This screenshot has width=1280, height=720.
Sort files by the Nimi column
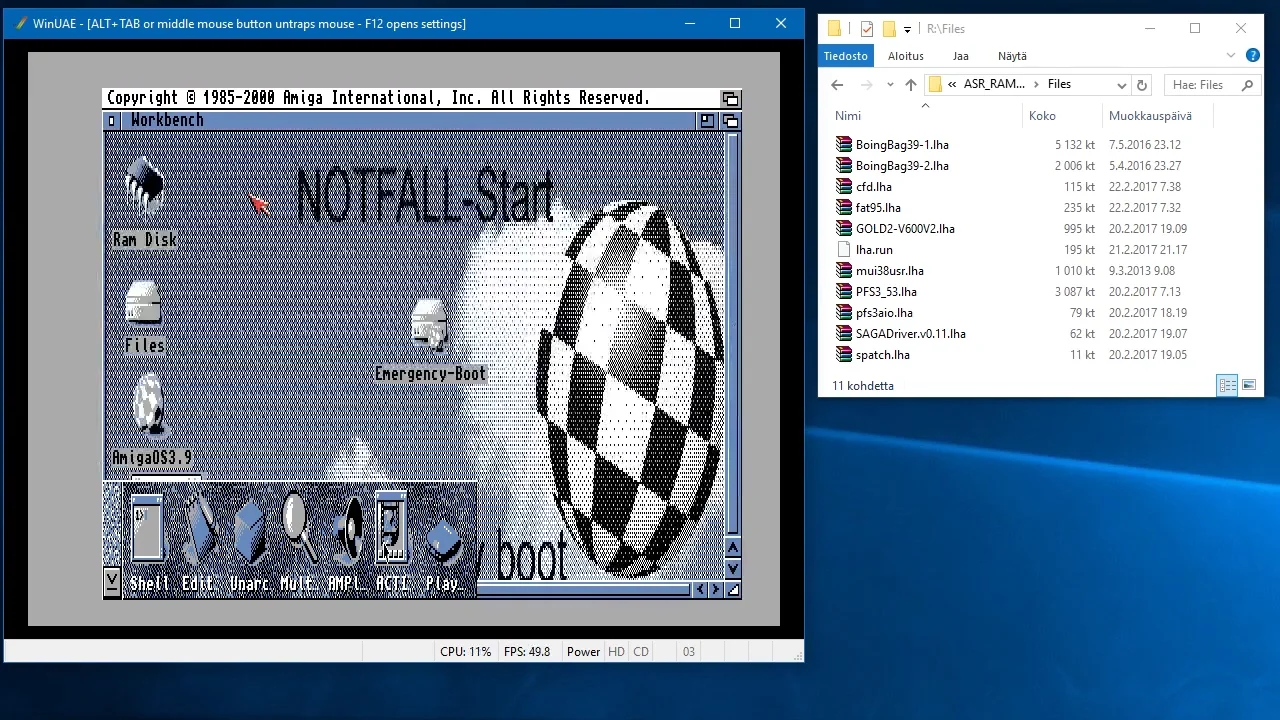pos(925,116)
